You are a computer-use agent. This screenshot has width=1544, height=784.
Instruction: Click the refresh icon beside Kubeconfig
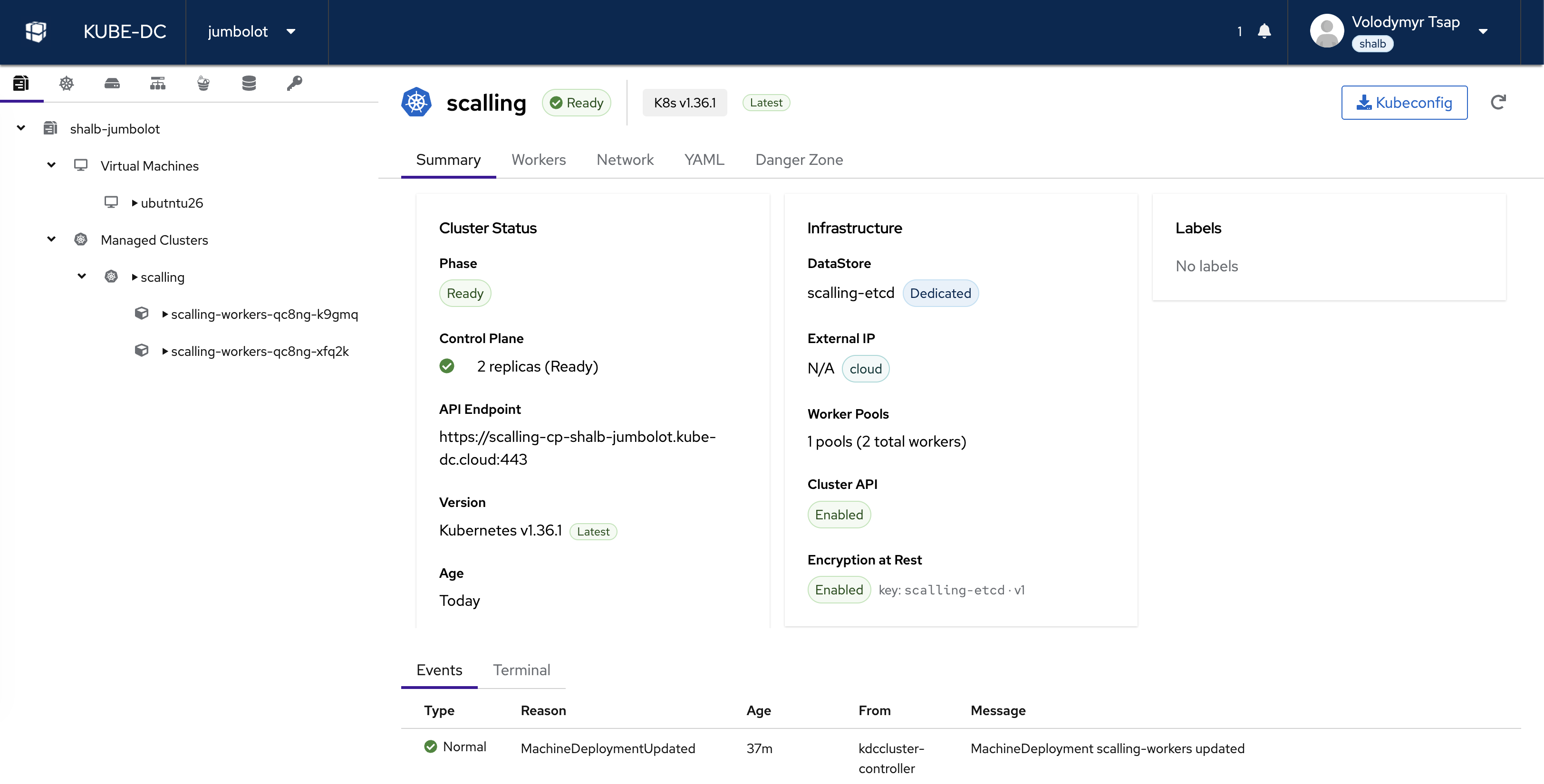coord(1498,103)
